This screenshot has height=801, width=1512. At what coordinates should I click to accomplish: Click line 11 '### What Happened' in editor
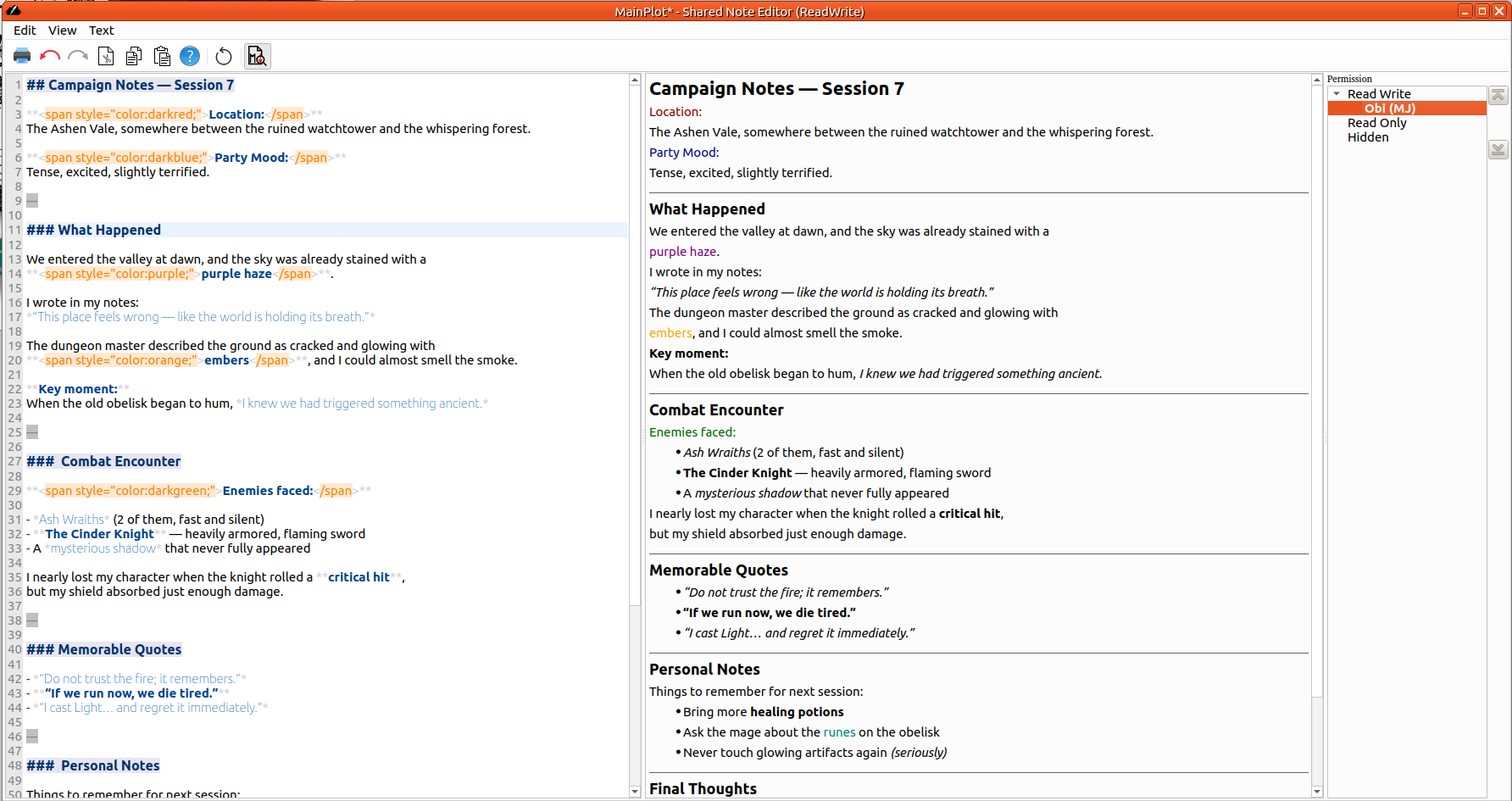tap(93, 230)
